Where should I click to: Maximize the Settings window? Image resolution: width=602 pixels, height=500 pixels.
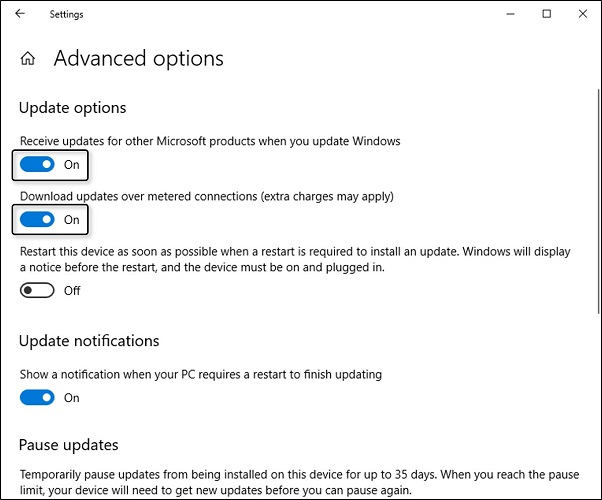tap(546, 14)
